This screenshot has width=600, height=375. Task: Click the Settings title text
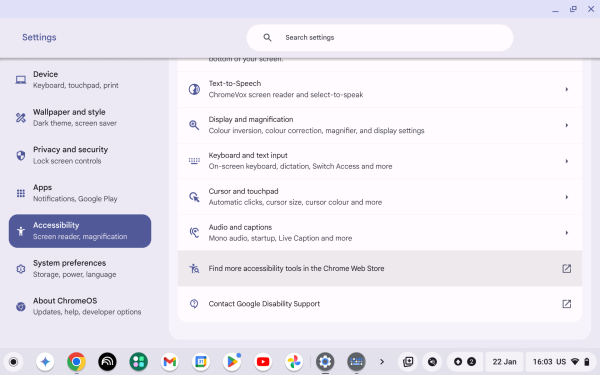tap(39, 37)
